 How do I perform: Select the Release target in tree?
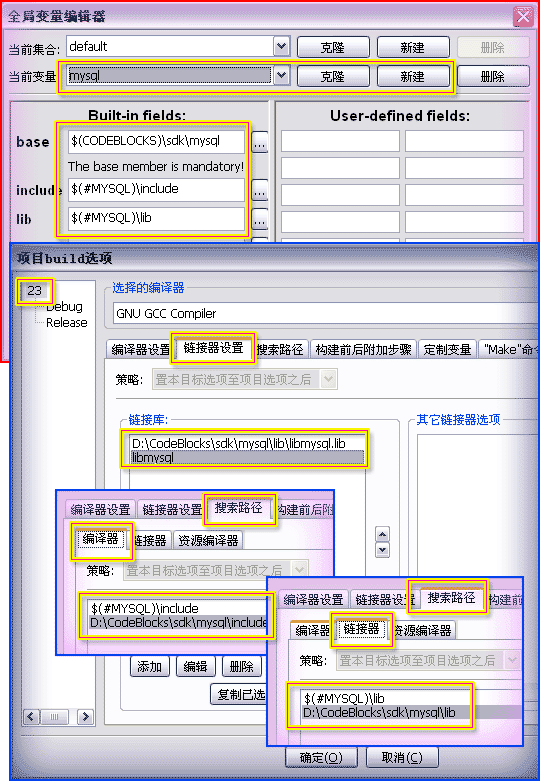[66, 323]
